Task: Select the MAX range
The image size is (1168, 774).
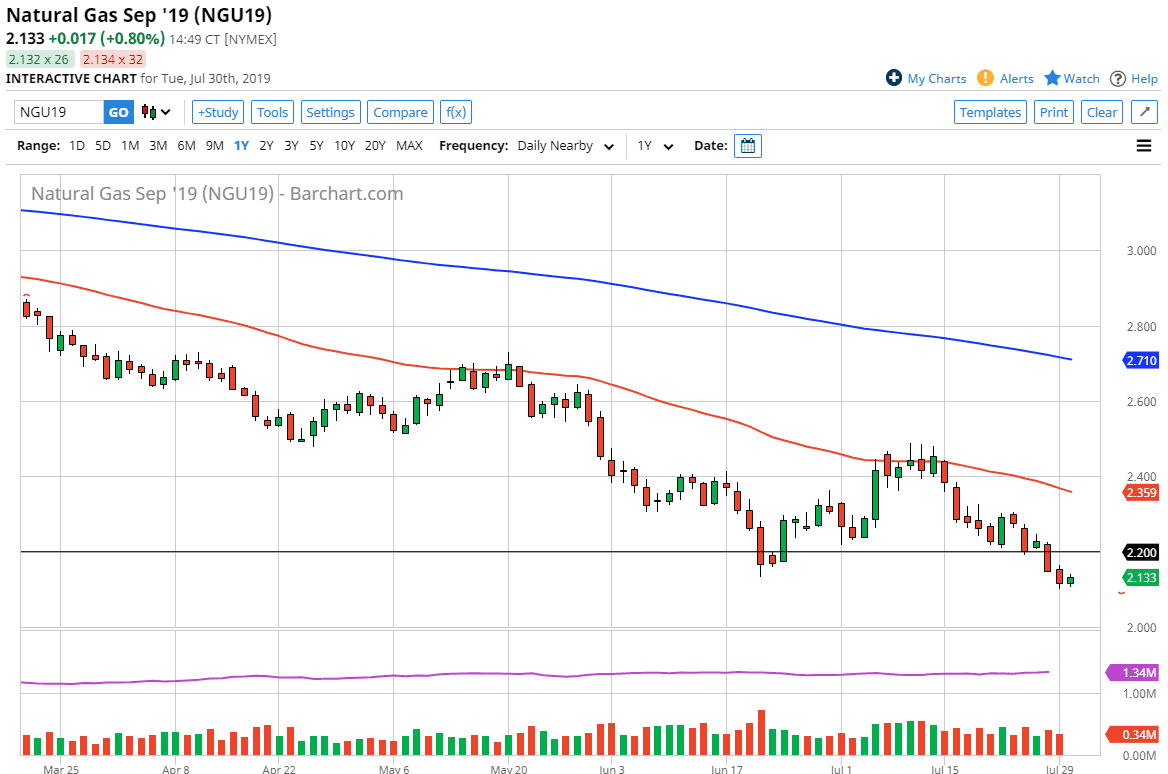Action: point(409,146)
